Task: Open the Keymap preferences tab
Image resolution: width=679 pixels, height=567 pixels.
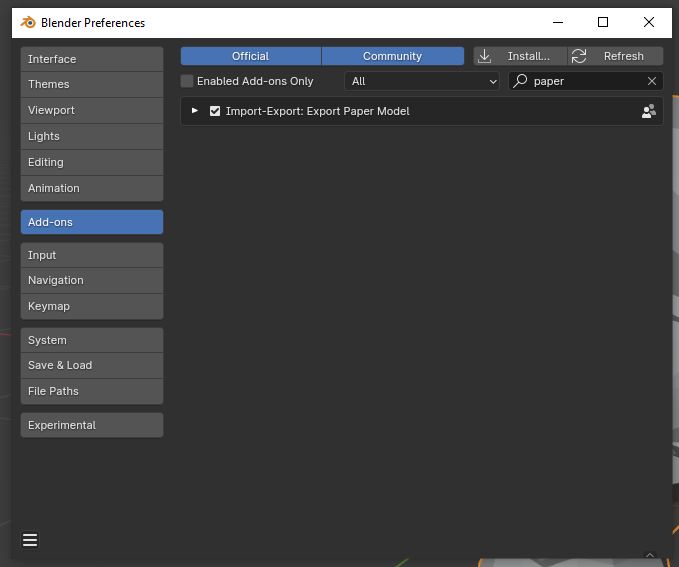Action: pyautogui.click(x=92, y=306)
